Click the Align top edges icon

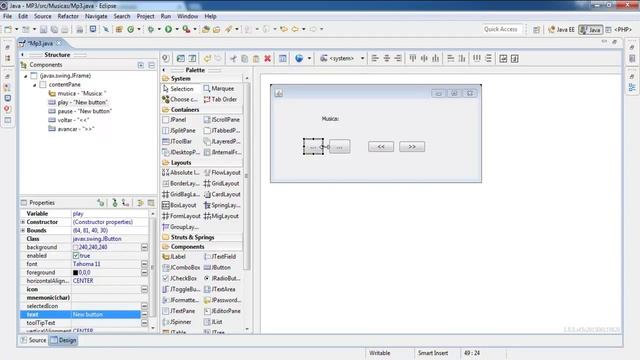click(x=413, y=58)
